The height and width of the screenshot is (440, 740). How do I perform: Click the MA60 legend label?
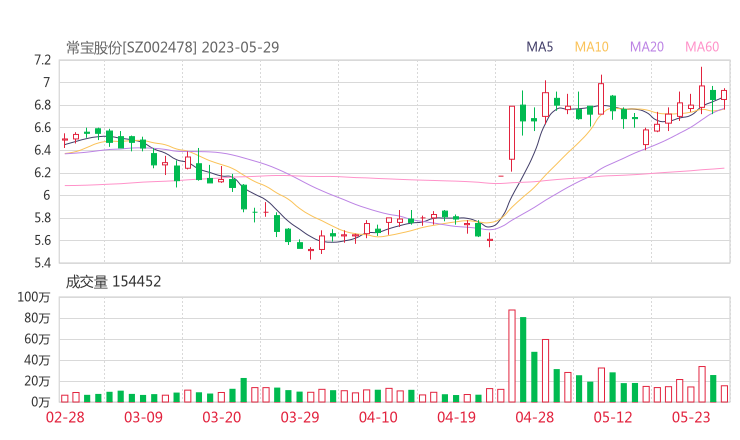tap(702, 47)
